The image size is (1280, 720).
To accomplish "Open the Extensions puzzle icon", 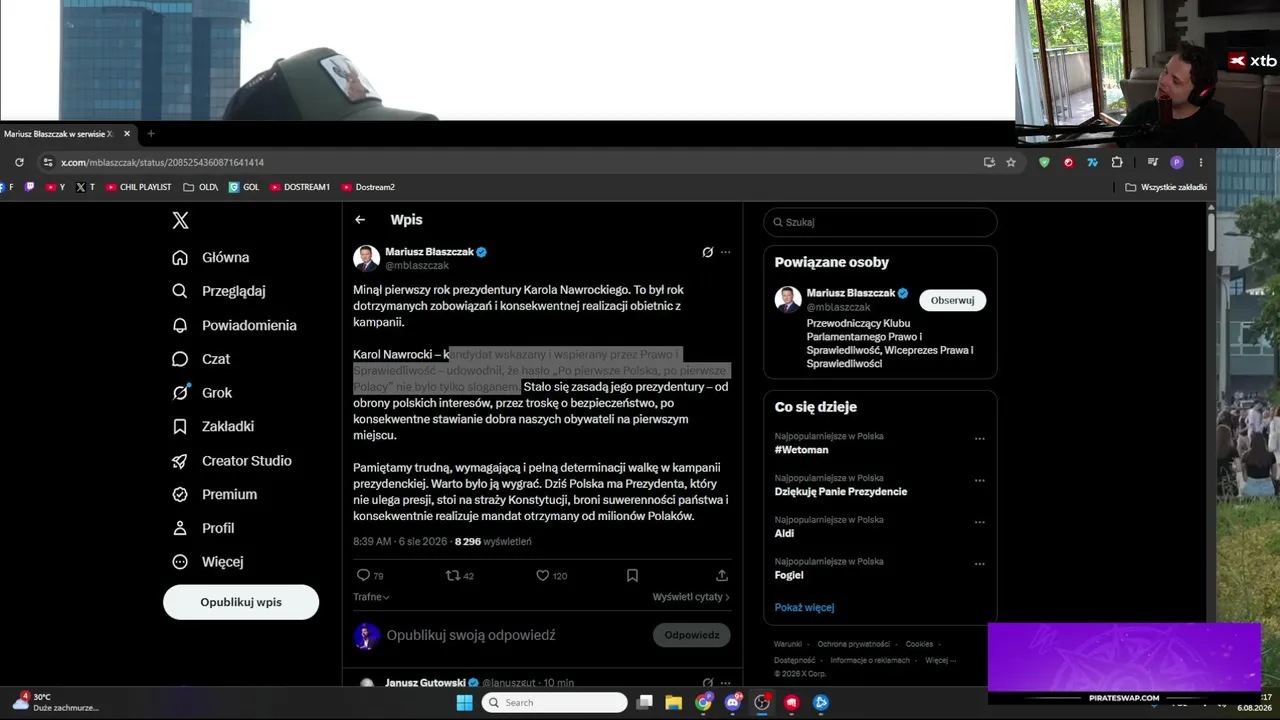I will [1117, 162].
